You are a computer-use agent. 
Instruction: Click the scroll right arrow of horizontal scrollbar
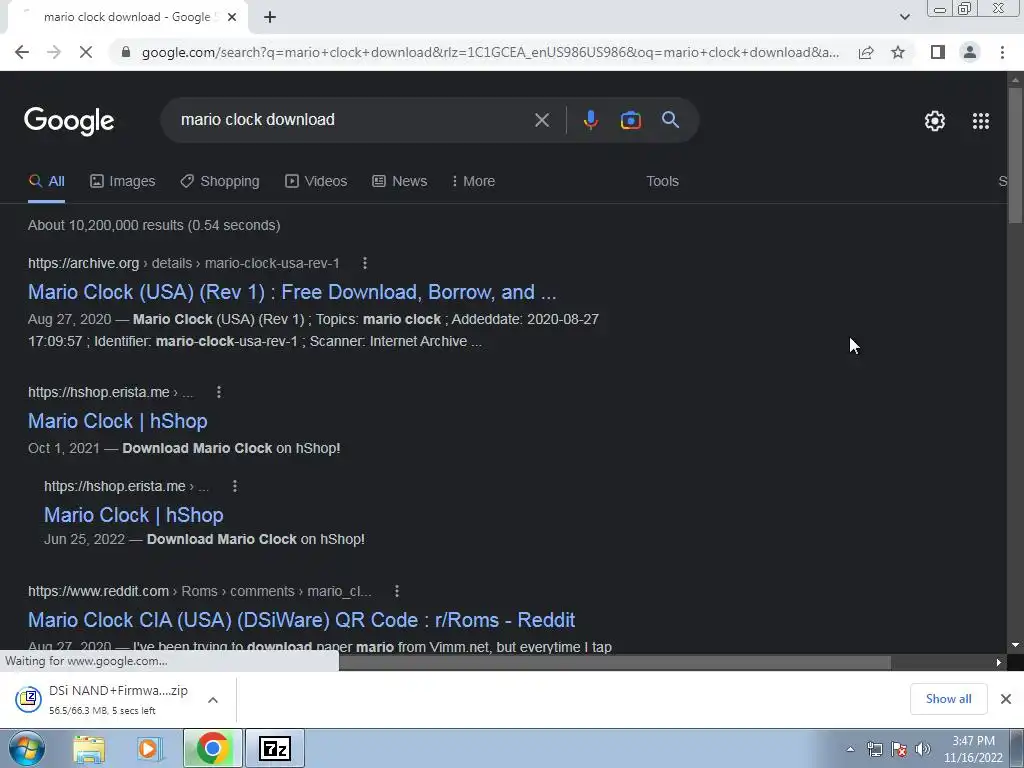coord(999,663)
